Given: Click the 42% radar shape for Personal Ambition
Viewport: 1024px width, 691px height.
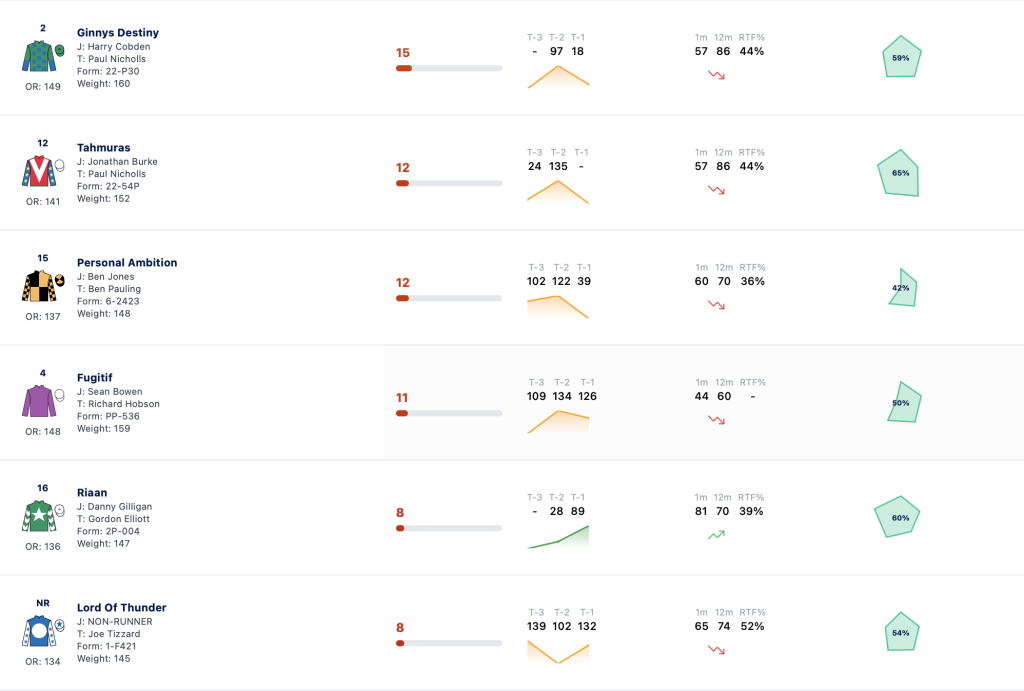Looking at the screenshot, I should (903, 287).
